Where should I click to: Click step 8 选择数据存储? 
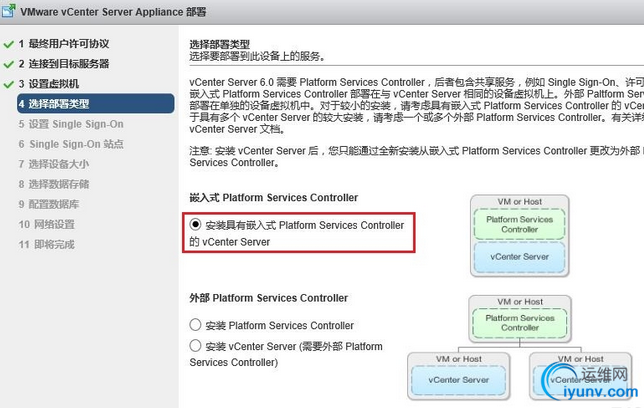coord(53,184)
